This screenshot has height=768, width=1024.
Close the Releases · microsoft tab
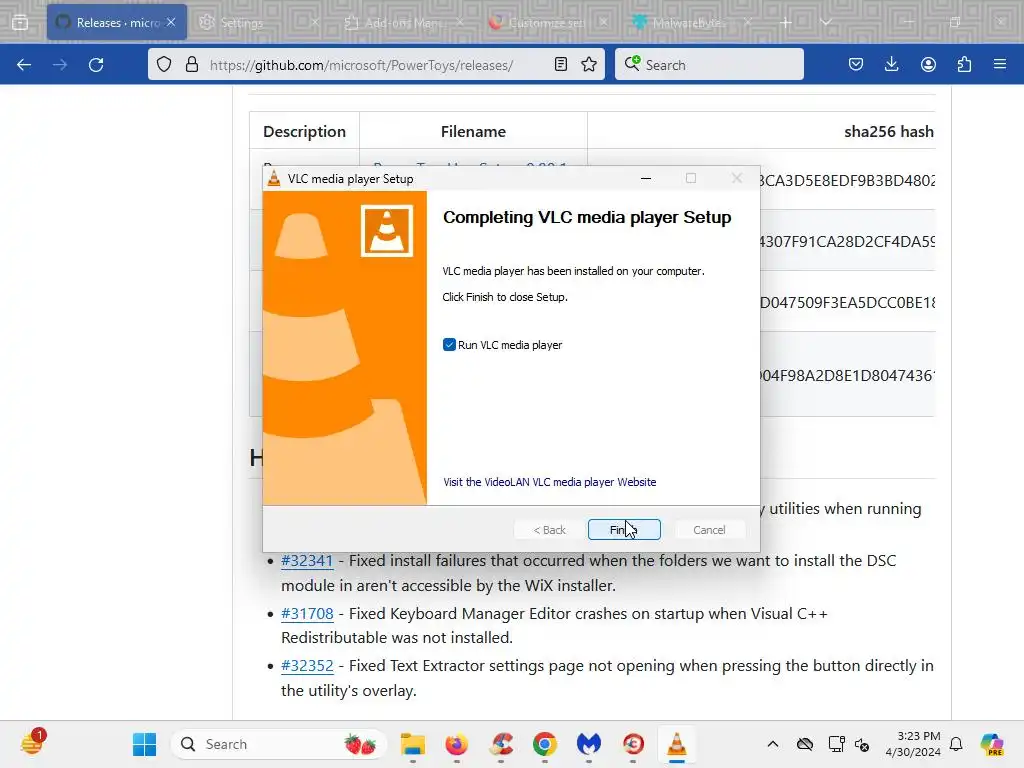point(171,22)
